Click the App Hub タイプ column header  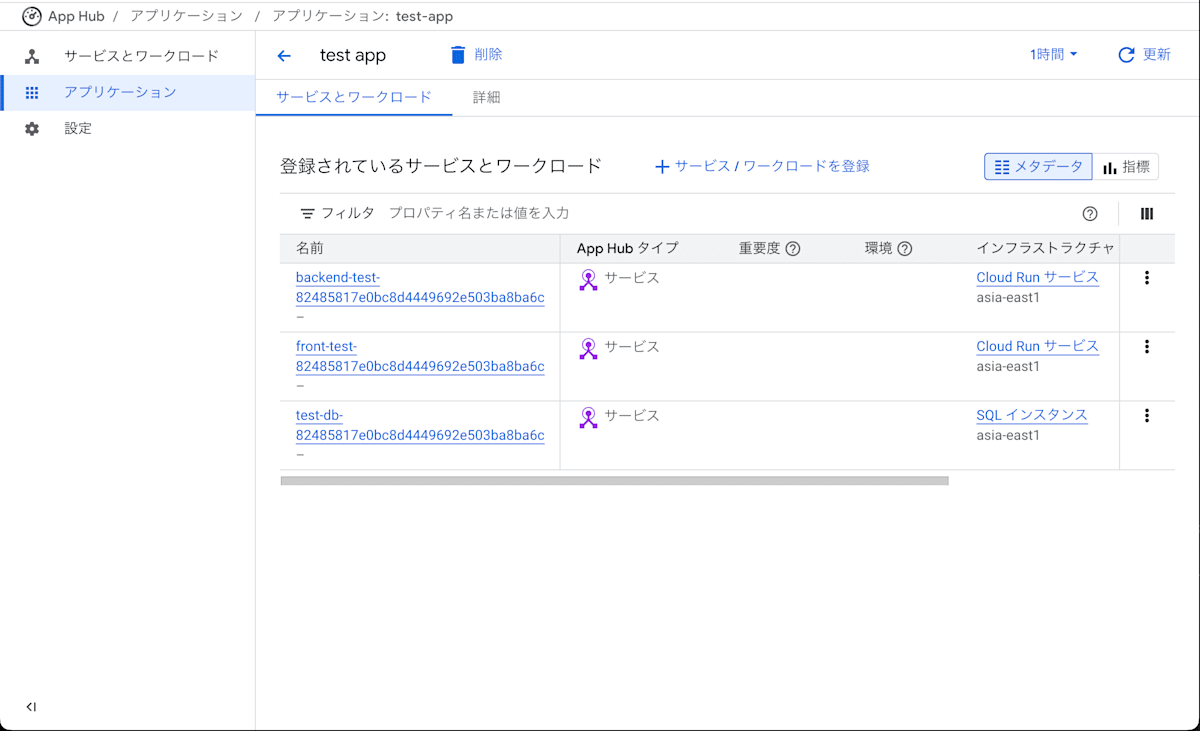tap(627, 248)
